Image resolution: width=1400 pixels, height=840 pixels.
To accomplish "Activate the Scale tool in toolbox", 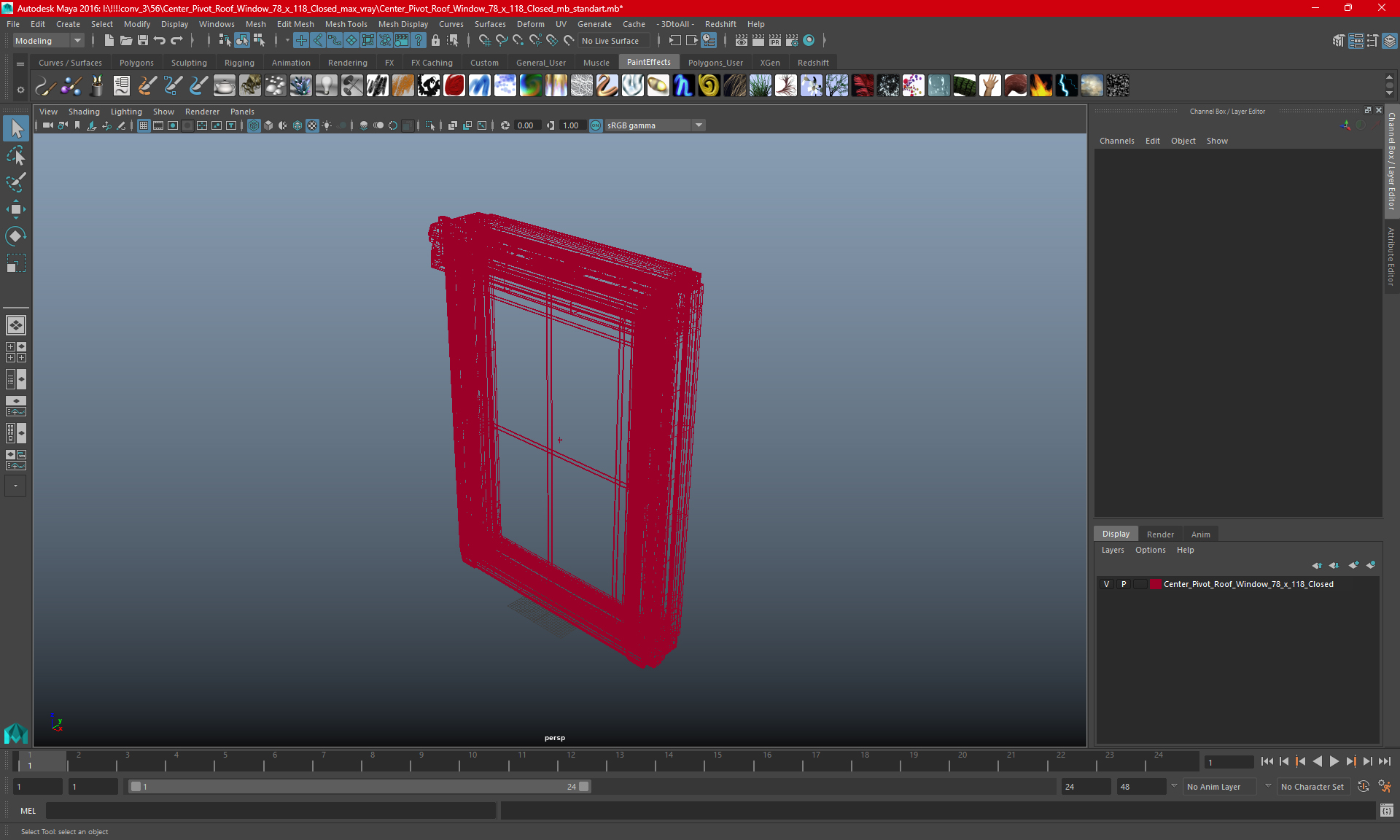I will coord(16,262).
